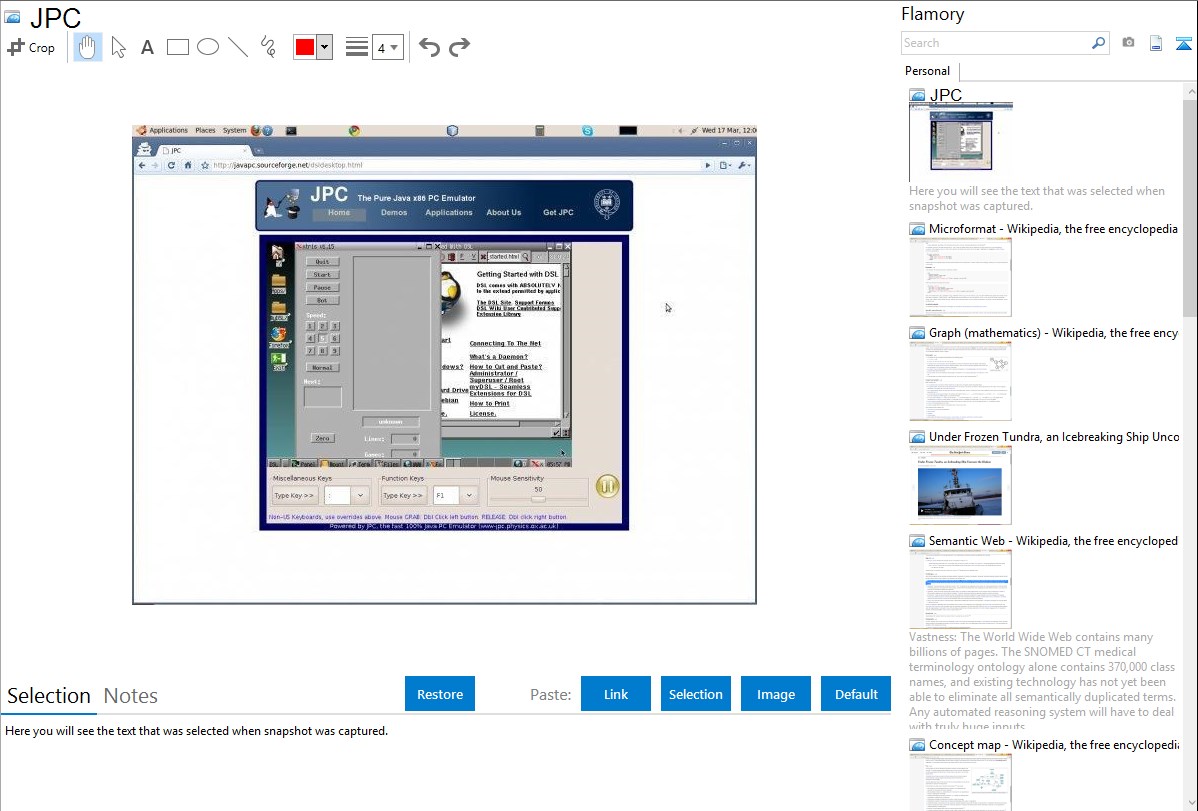The width and height of the screenshot is (1198, 811).
Task: Select the ellipse drawing tool
Action: pos(208,47)
